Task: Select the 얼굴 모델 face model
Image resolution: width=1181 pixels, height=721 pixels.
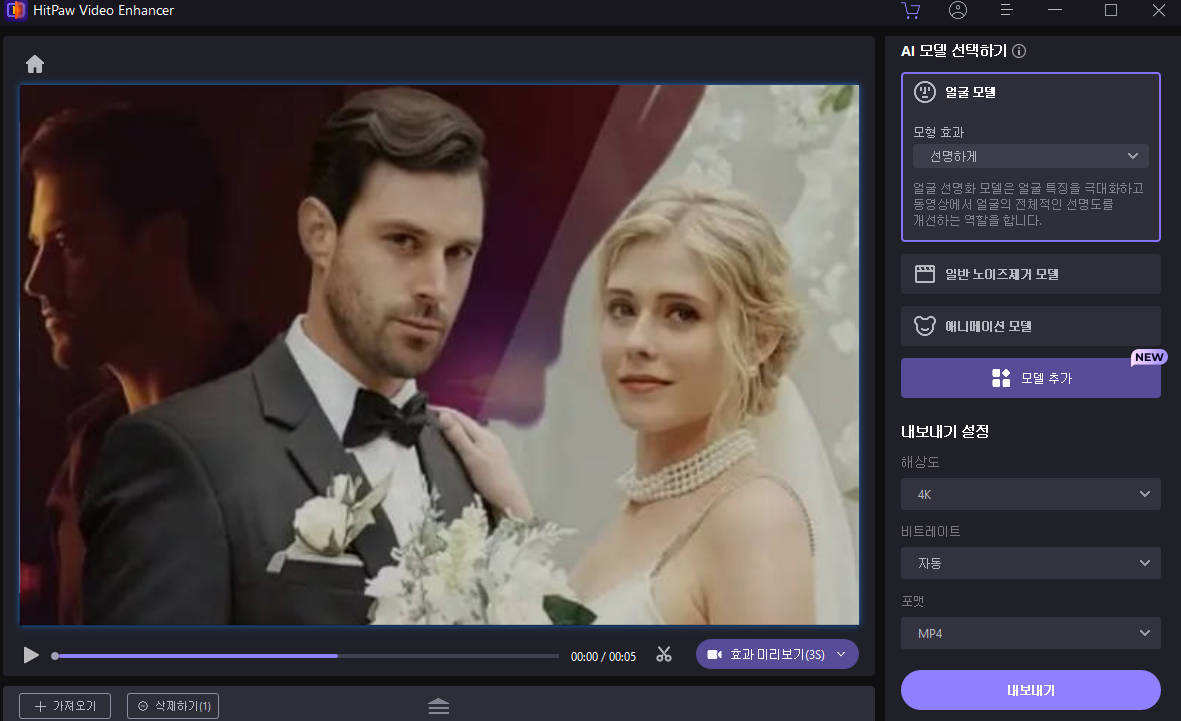Action: (x=970, y=92)
